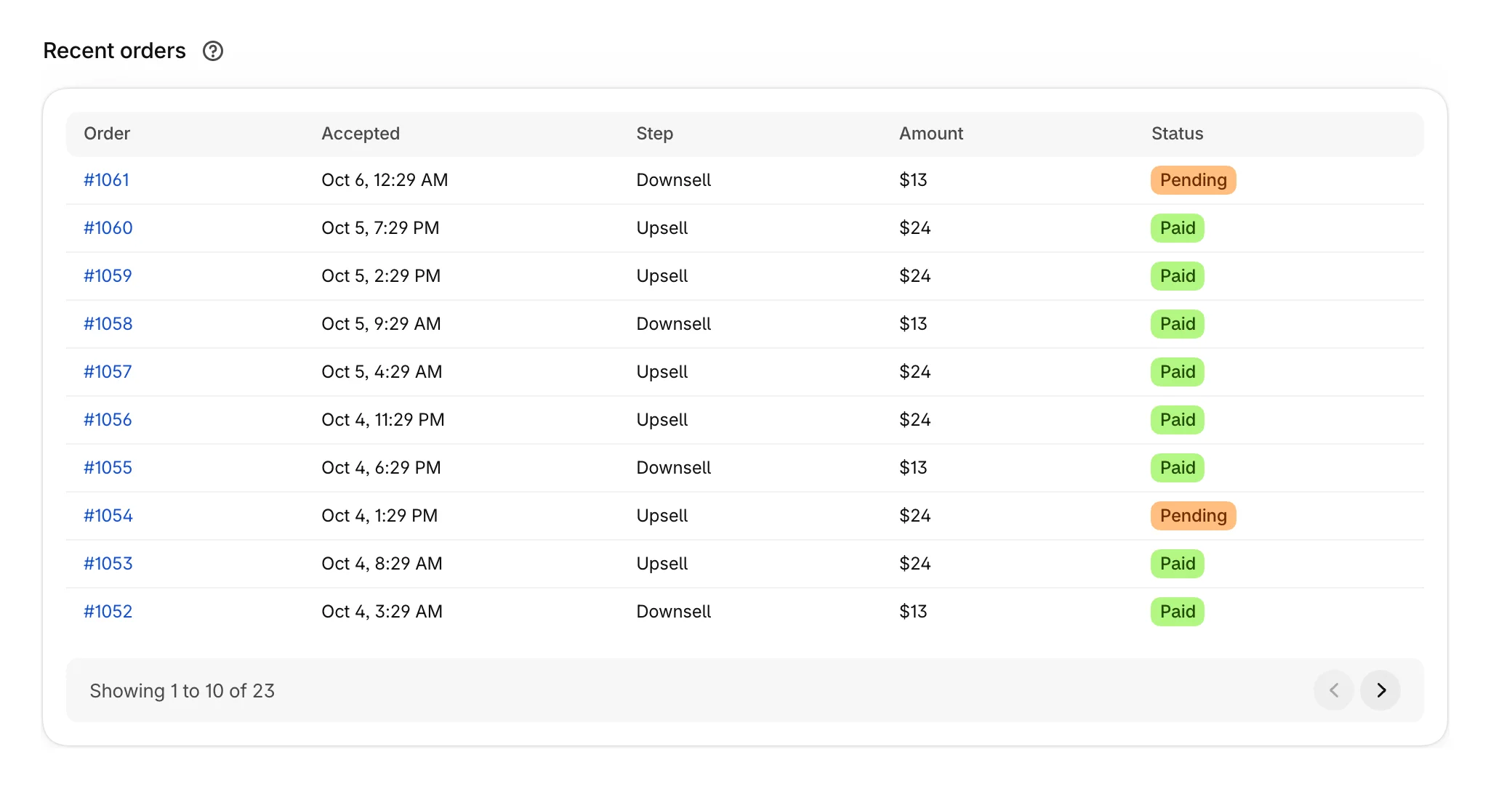Image resolution: width=1512 pixels, height=789 pixels.
Task: Click Upsell step in order #1060 row
Action: tap(662, 228)
